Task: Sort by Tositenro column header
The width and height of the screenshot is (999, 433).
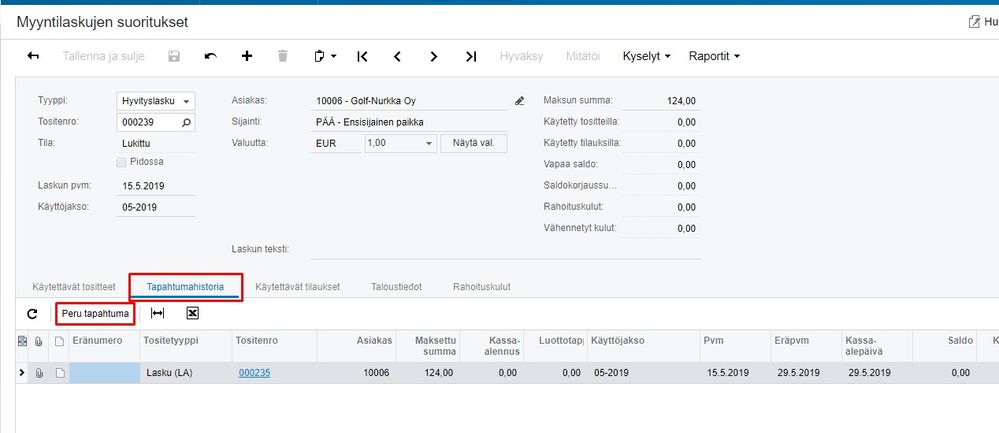Action: click(x=273, y=346)
